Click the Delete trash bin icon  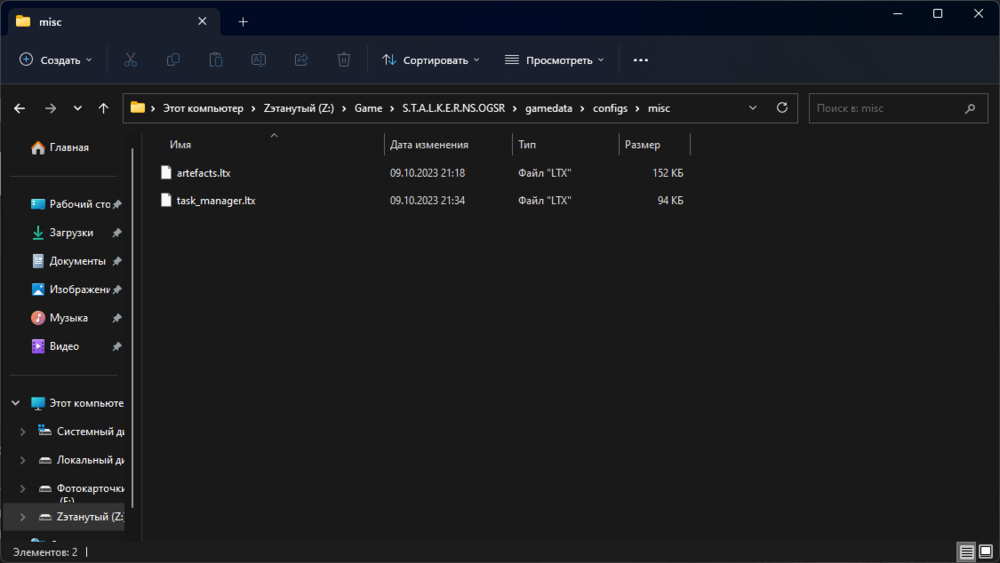pos(344,60)
